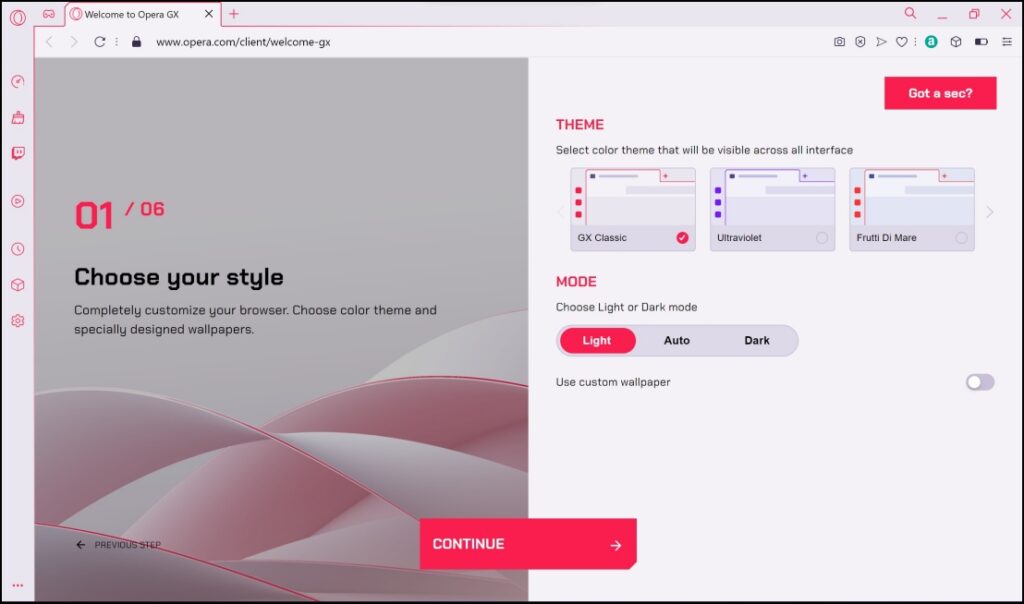1024x604 pixels.
Task: Switch to the Welcome to Opera GX tab
Action: coord(142,14)
